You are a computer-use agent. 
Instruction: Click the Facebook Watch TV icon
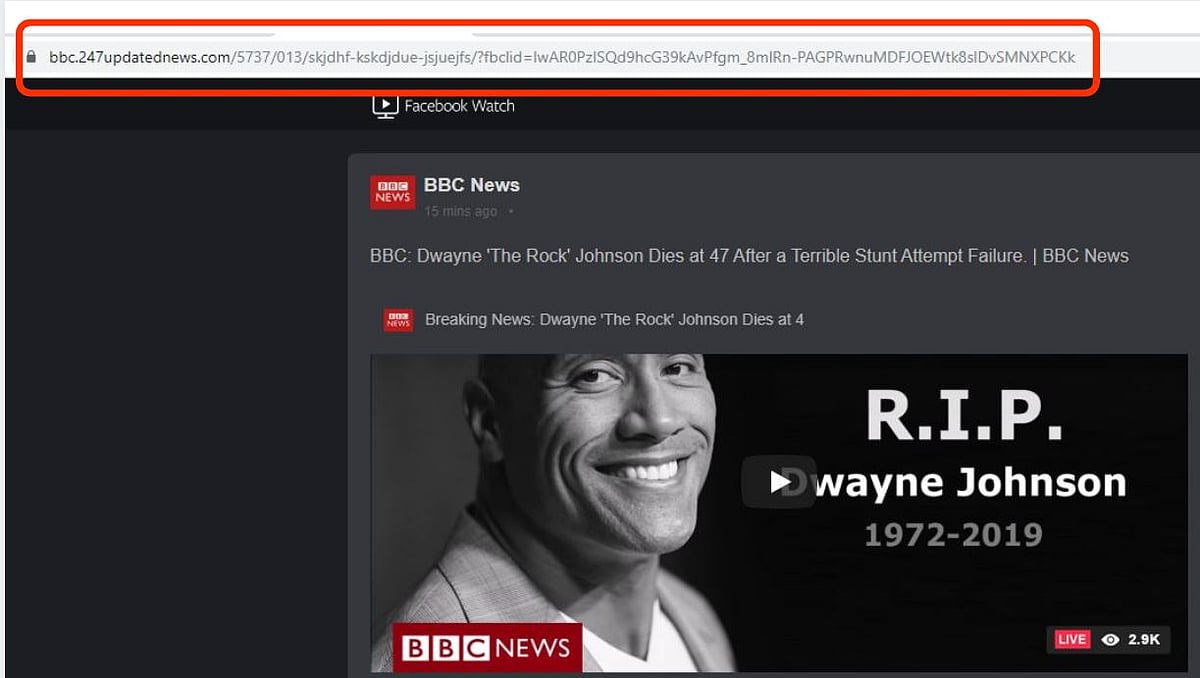tap(385, 106)
